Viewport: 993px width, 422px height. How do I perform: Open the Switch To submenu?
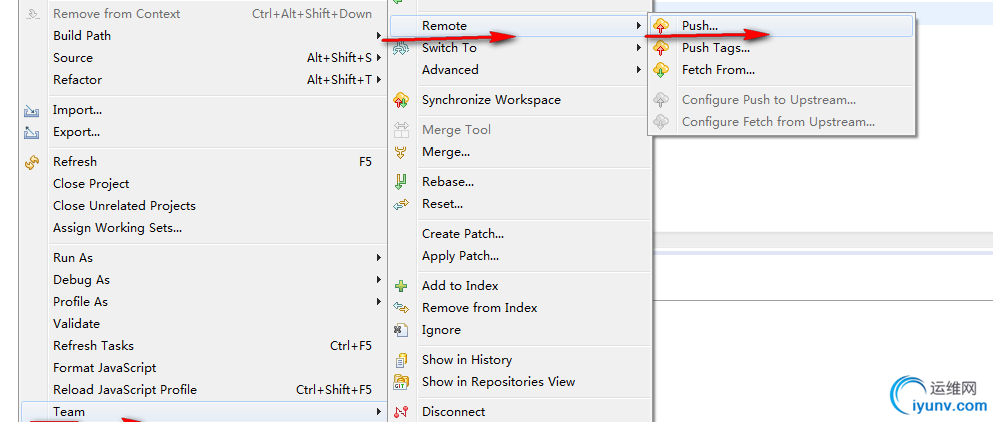449,48
